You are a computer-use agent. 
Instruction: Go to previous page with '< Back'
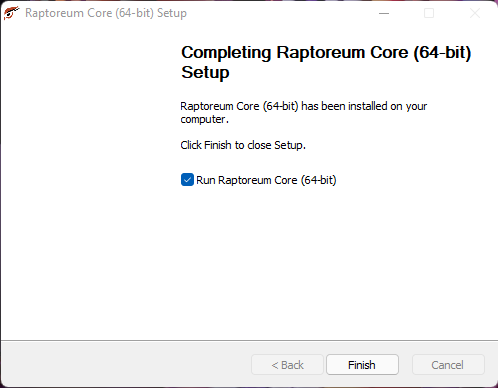pyautogui.click(x=287, y=365)
